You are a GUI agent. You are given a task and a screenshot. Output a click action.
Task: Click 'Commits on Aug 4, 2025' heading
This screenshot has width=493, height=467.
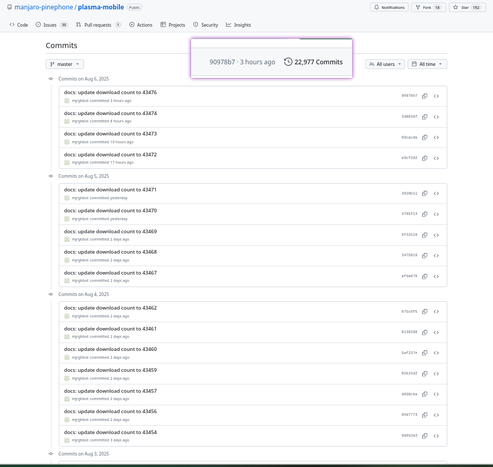(x=84, y=294)
